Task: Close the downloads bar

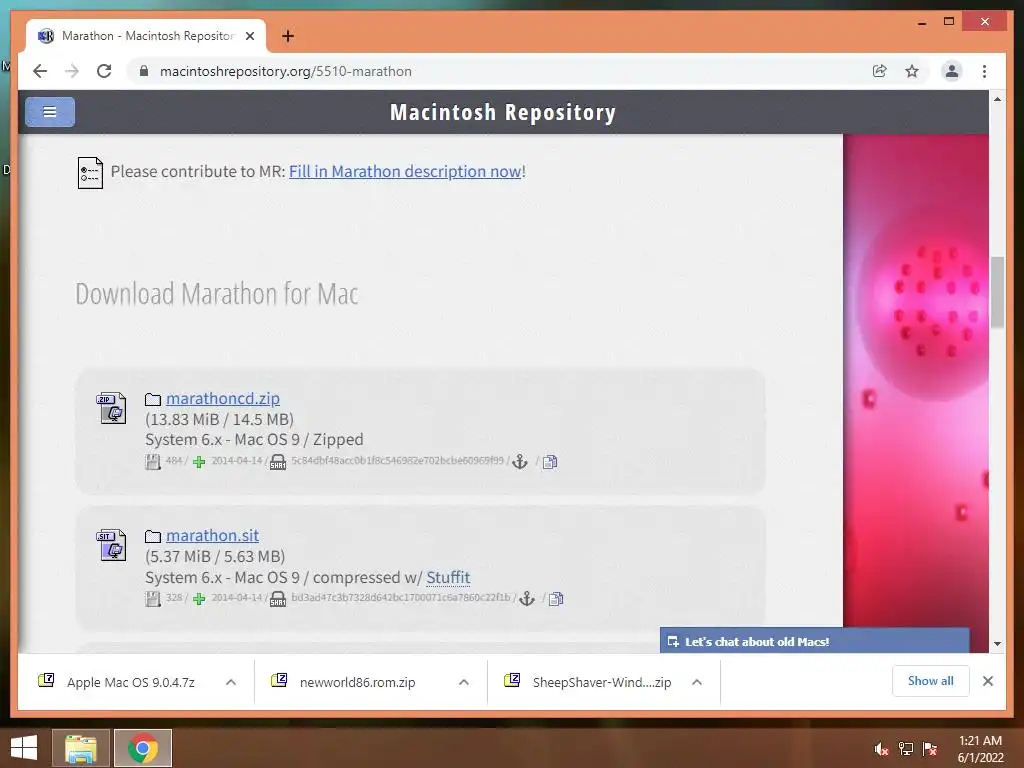Action: click(987, 681)
